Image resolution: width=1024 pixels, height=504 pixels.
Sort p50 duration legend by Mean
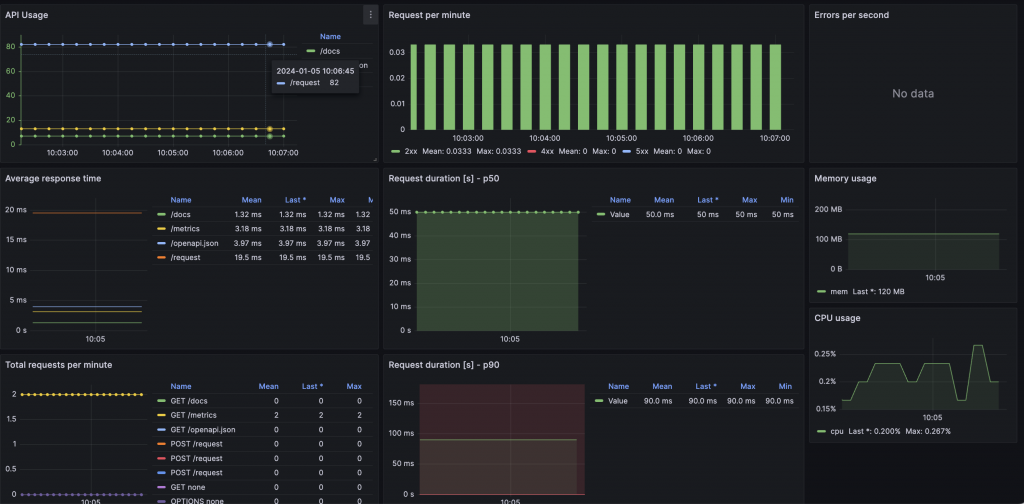click(664, 200)
